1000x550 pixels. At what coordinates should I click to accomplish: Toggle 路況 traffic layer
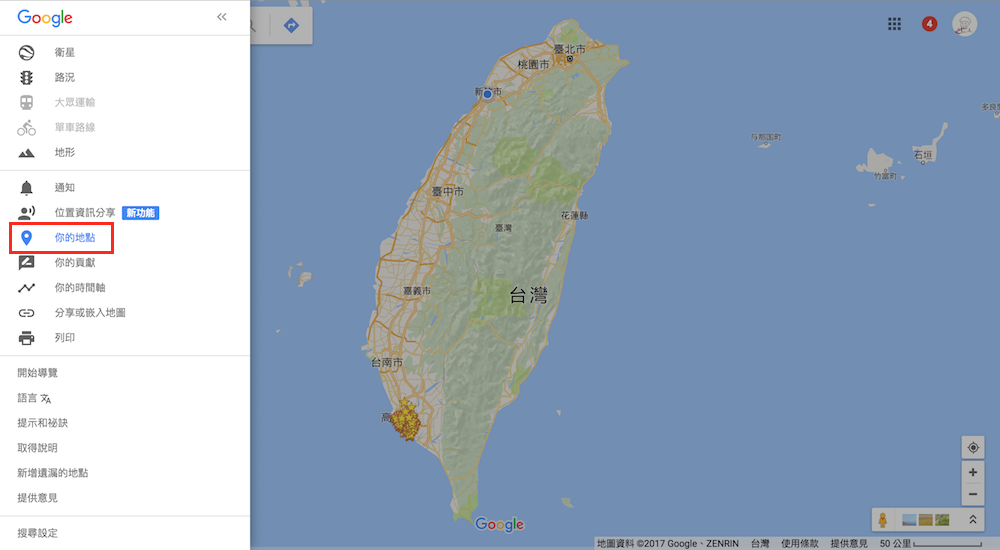[64, 77]
